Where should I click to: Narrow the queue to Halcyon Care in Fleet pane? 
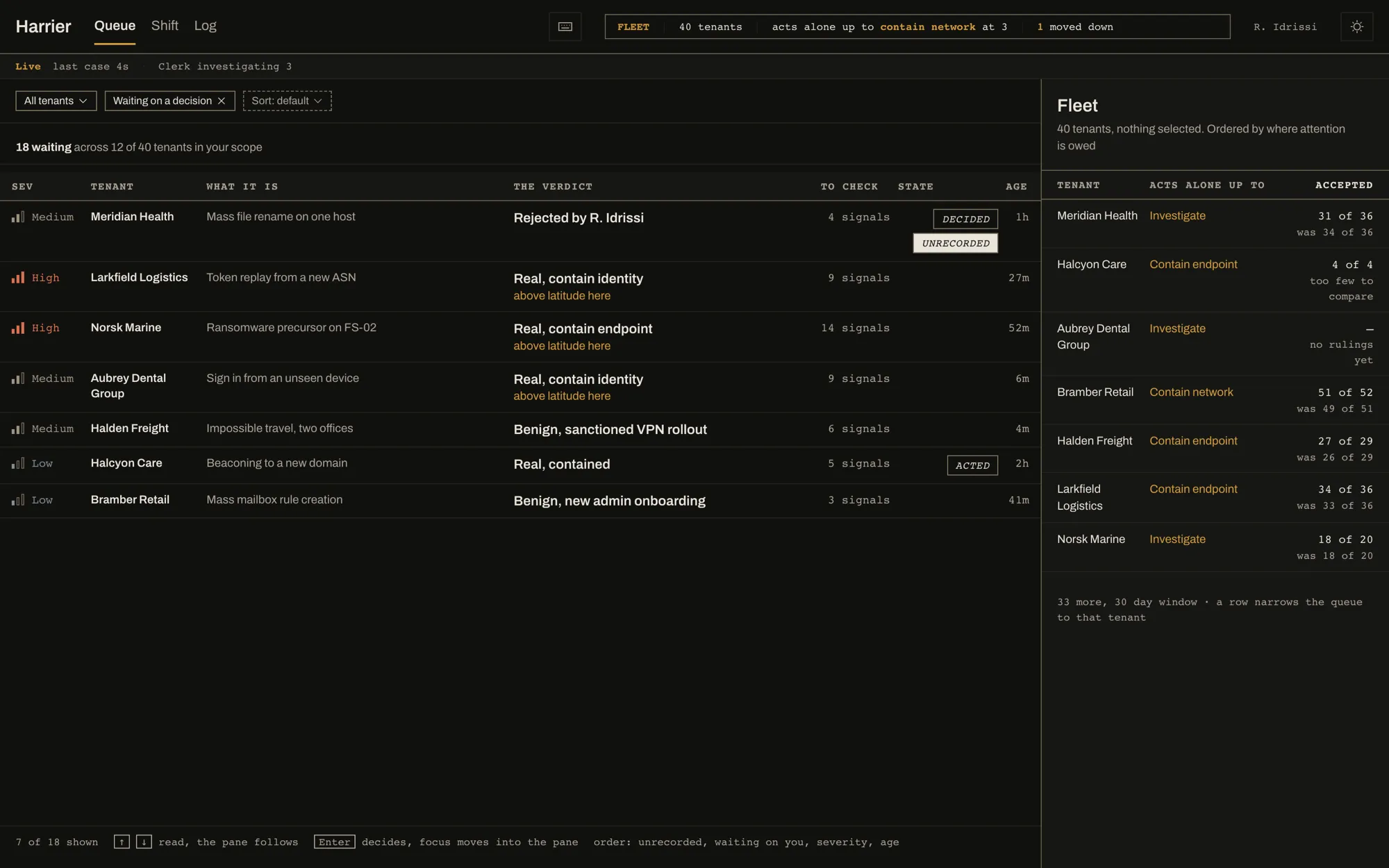tap(1215, 280)
